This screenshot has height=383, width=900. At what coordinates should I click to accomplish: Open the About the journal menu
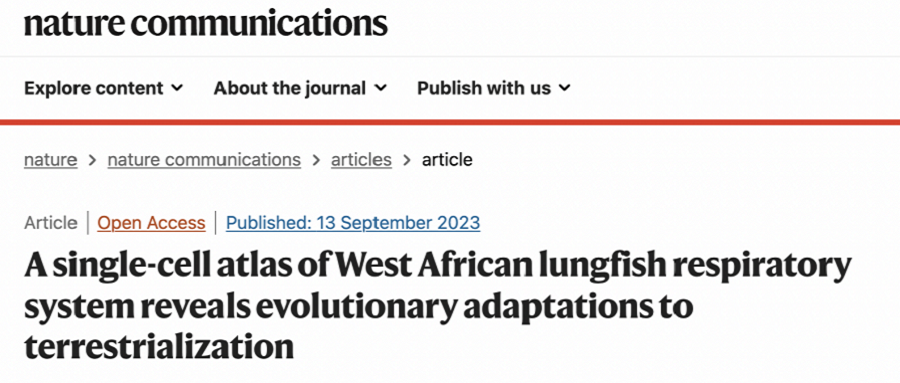(x=300, y=88)
